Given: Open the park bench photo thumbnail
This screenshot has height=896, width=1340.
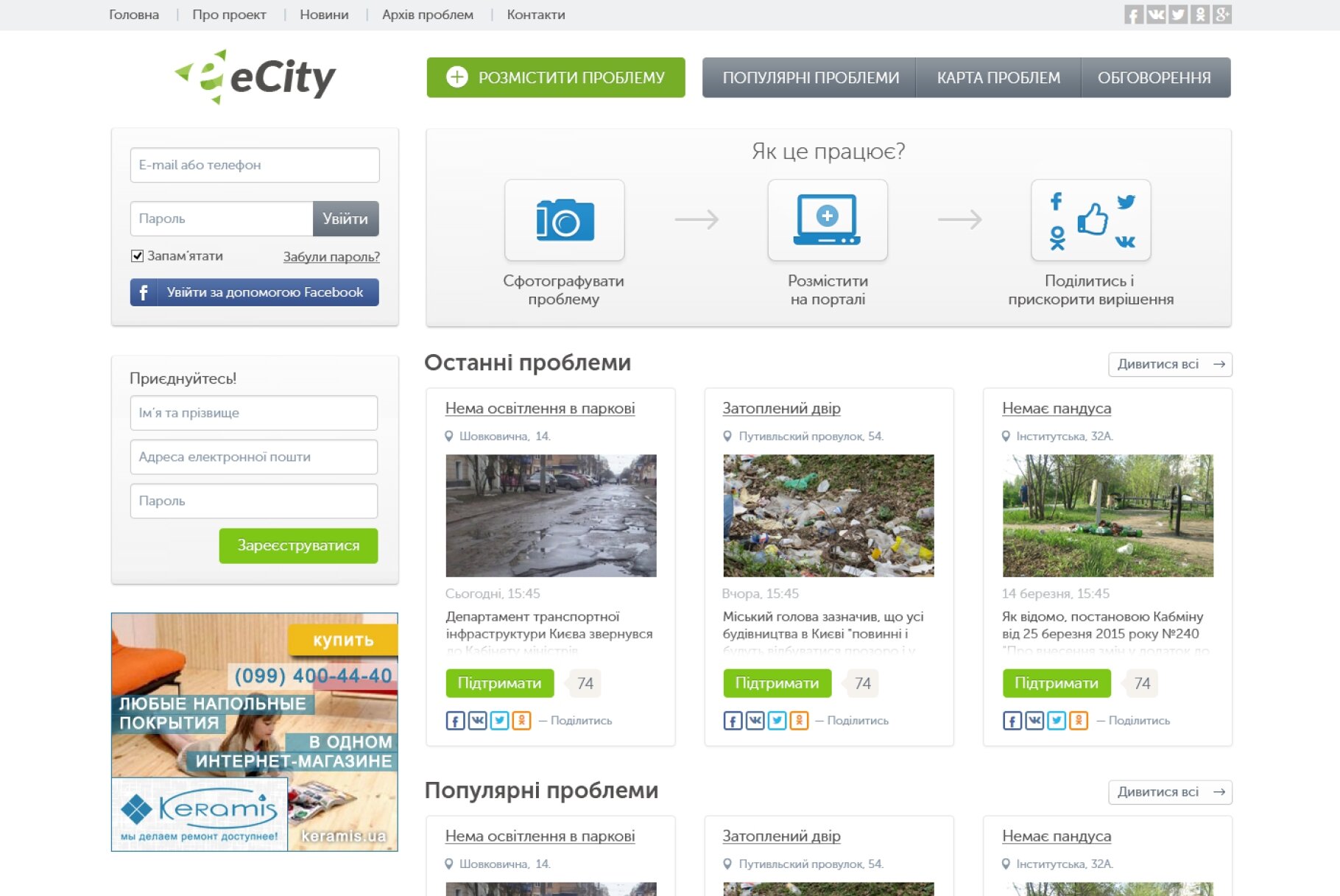Looking at the screenshot, I should [x=1108, y=515].
